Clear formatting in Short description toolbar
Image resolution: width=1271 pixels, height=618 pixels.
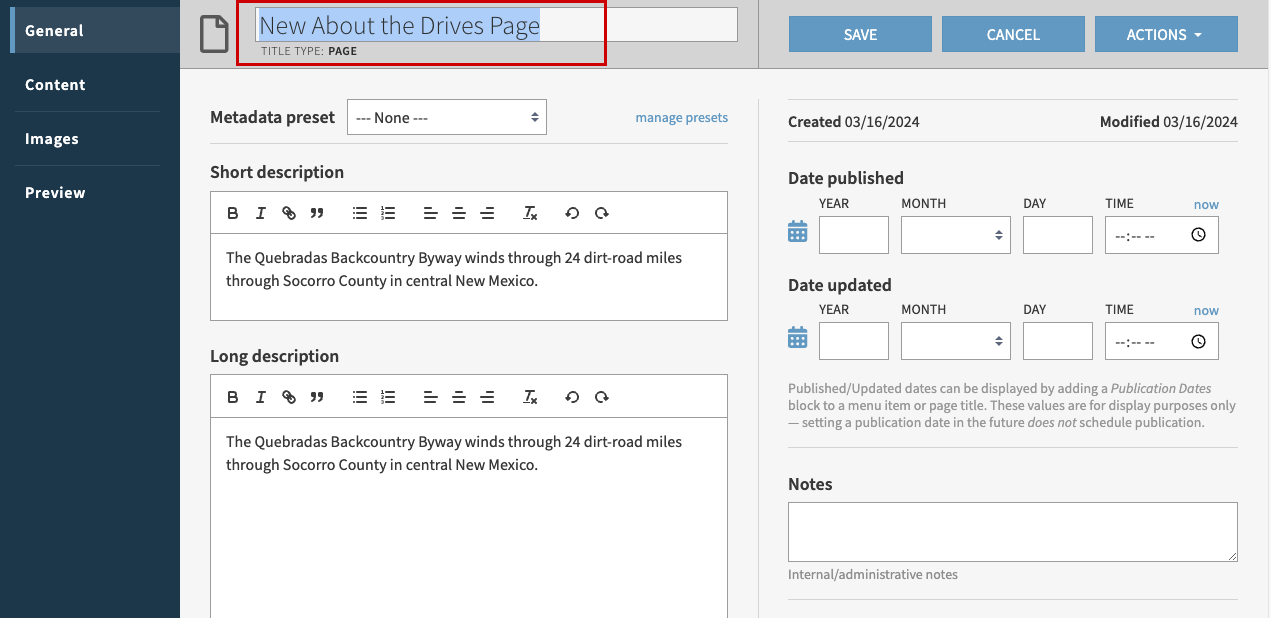pos(531,213)
